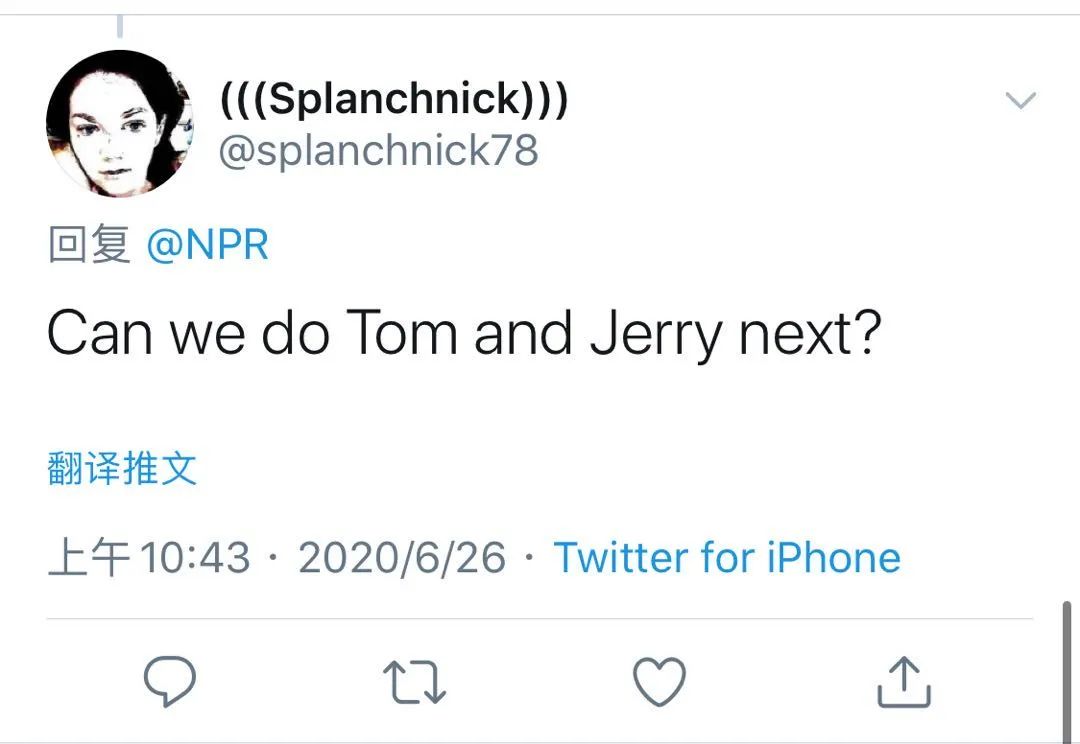Tap the share upload arrow icon
Viewport: 1080px width, 744px height.
(904, 682)
